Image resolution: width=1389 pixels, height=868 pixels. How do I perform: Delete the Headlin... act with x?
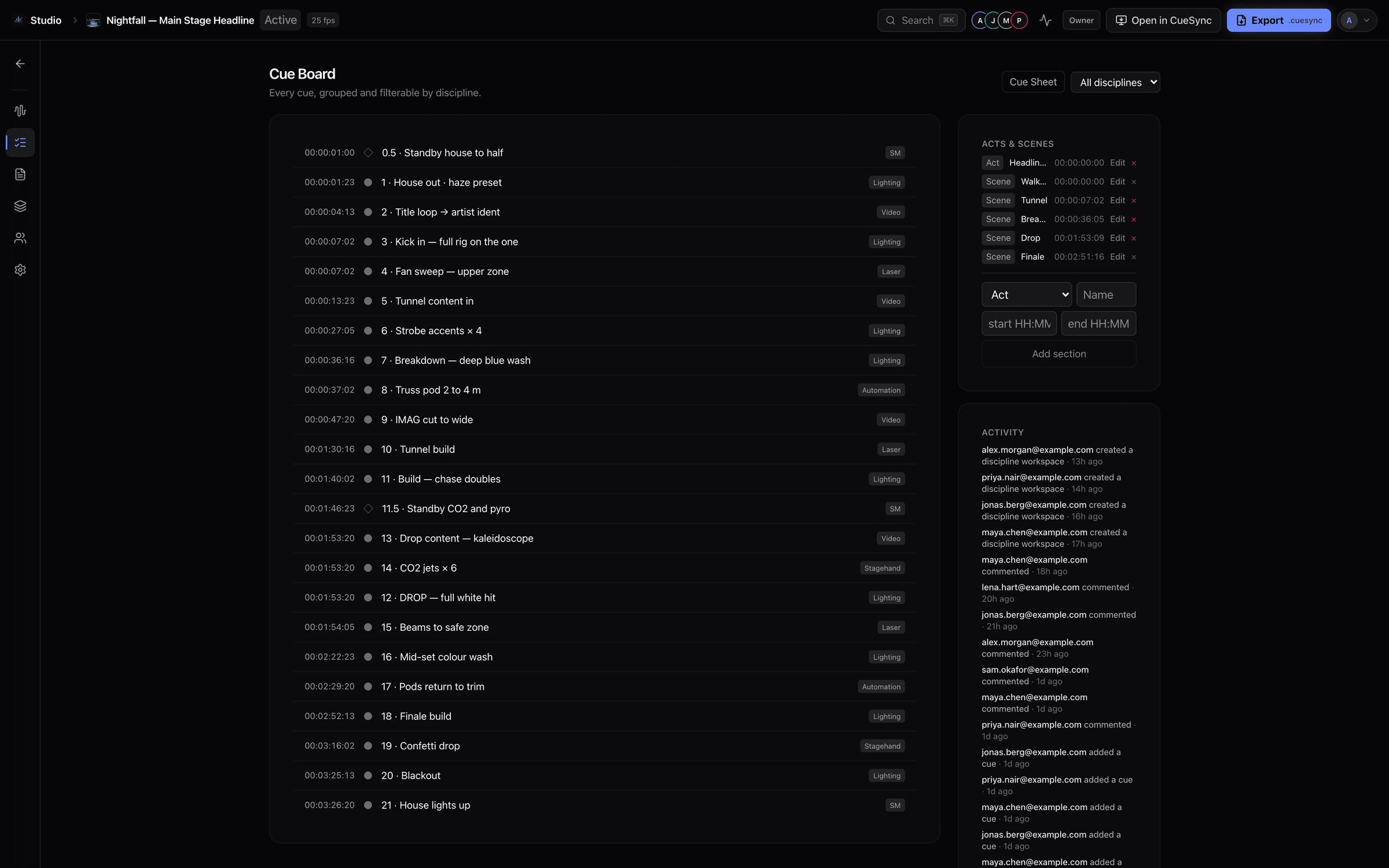[1134, 163]
